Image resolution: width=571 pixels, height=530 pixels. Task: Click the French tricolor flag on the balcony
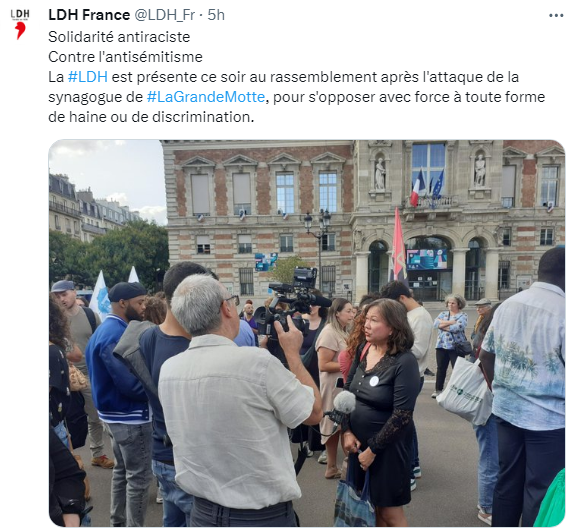point(417,188)
